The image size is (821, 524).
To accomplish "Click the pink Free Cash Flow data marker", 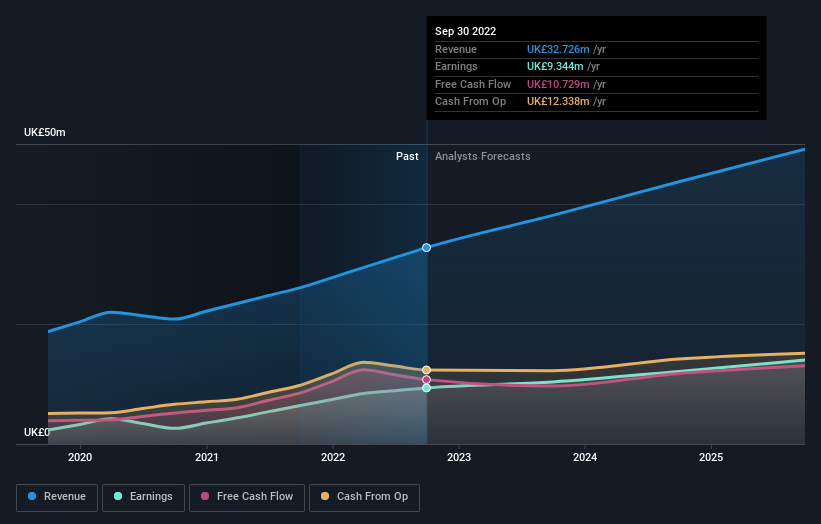I will (427, 380).
